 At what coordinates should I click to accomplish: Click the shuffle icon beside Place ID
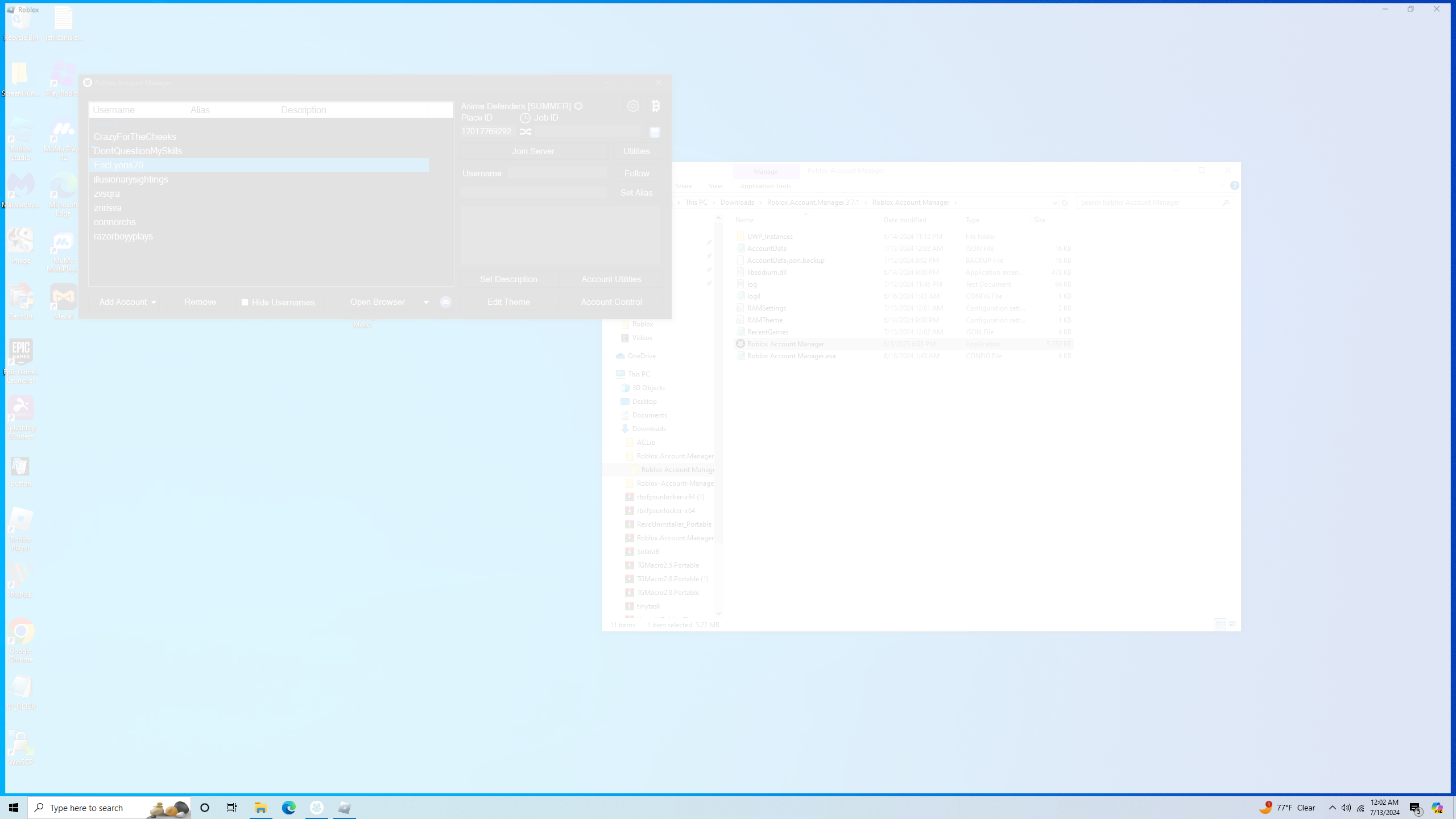526,132
